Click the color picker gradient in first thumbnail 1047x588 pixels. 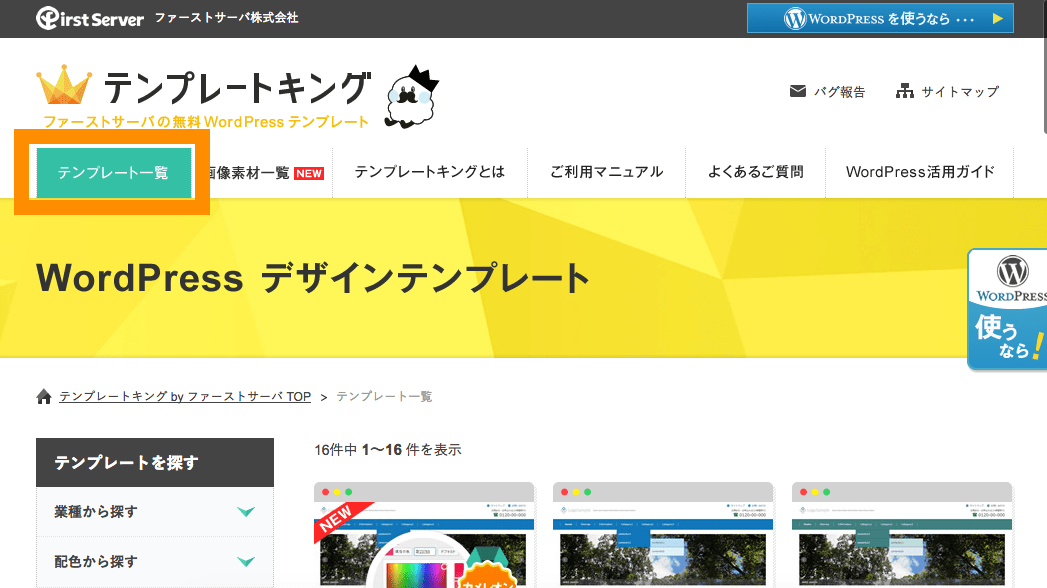click(x=416, y=575)
